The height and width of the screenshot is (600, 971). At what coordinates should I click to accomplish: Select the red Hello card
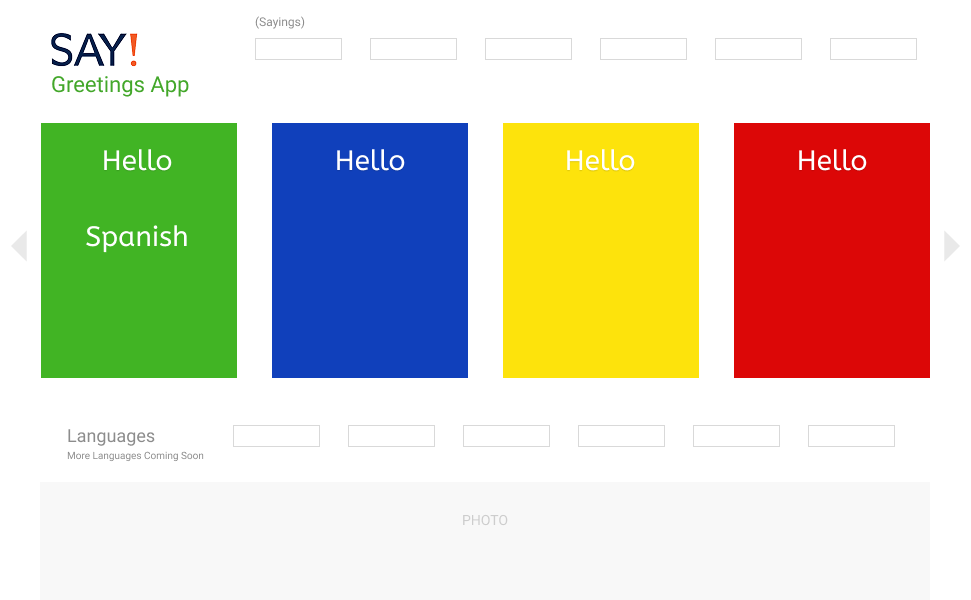pyautogui.click(x=832, y=250)
